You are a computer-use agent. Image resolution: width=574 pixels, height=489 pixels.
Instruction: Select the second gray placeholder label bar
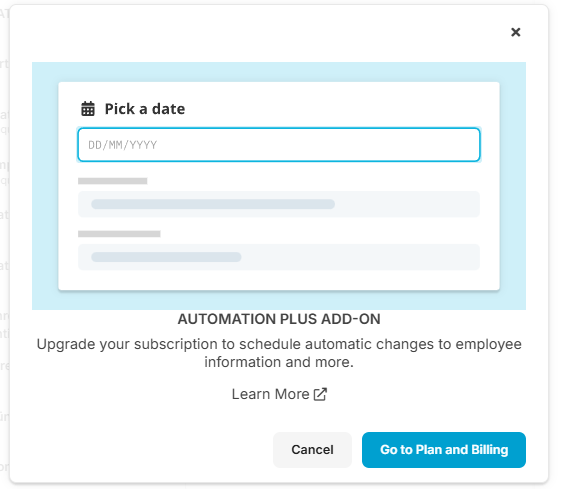click(x=119, y=234)
